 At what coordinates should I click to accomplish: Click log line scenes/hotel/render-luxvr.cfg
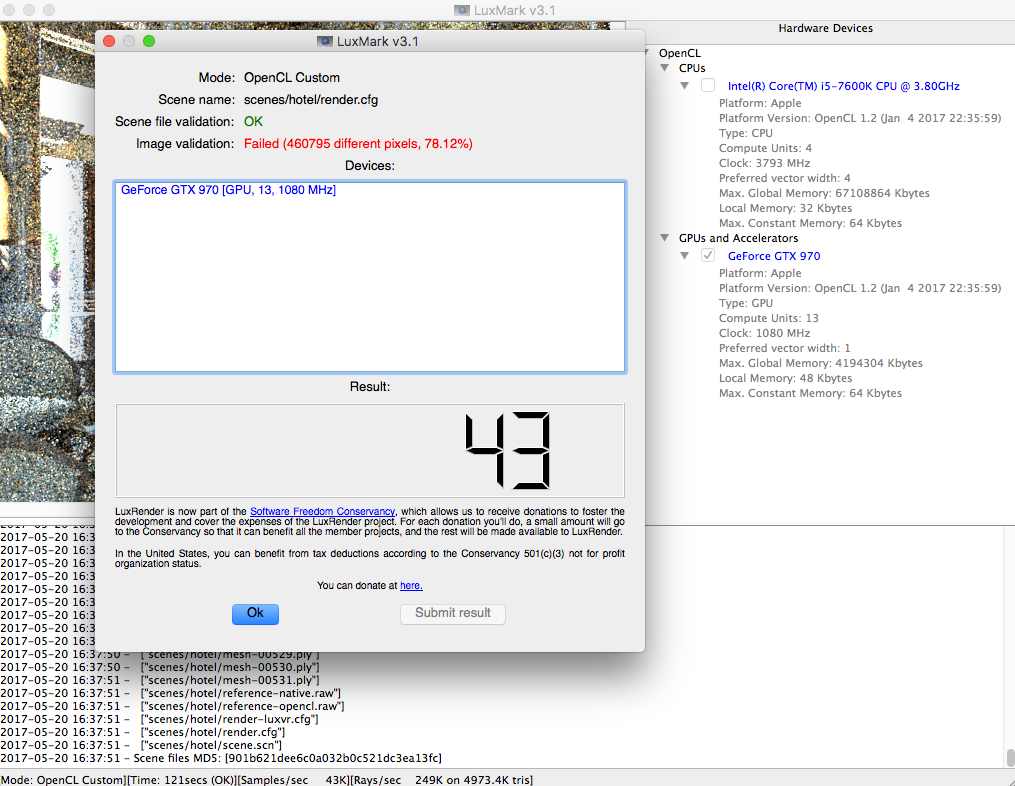[x=159, y=719]
